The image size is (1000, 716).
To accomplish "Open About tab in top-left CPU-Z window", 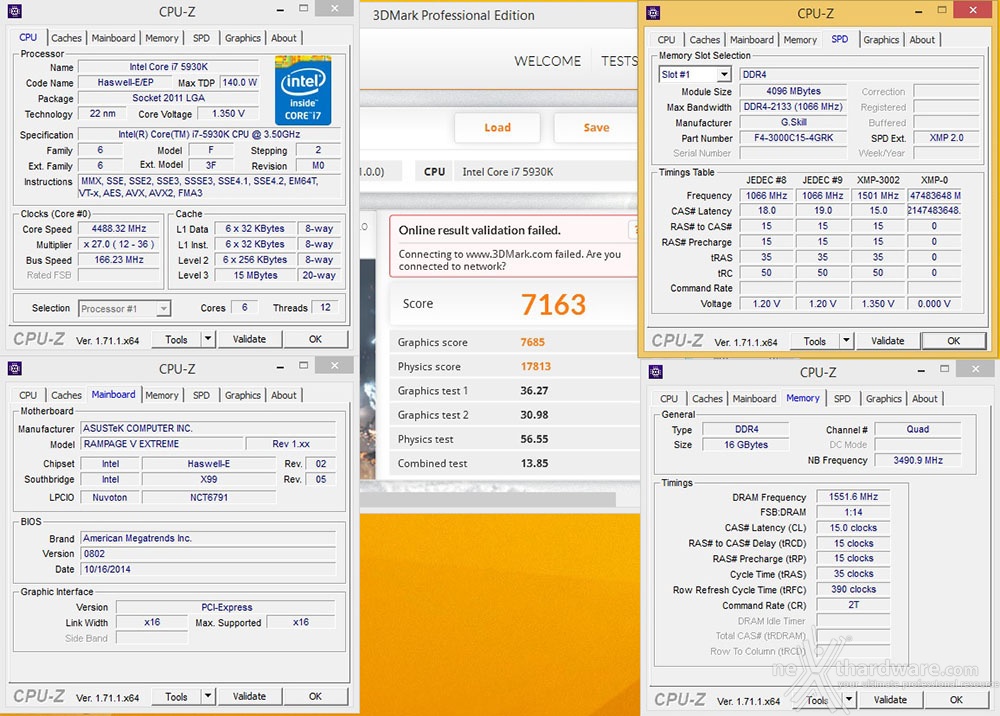I will (284, 38).
